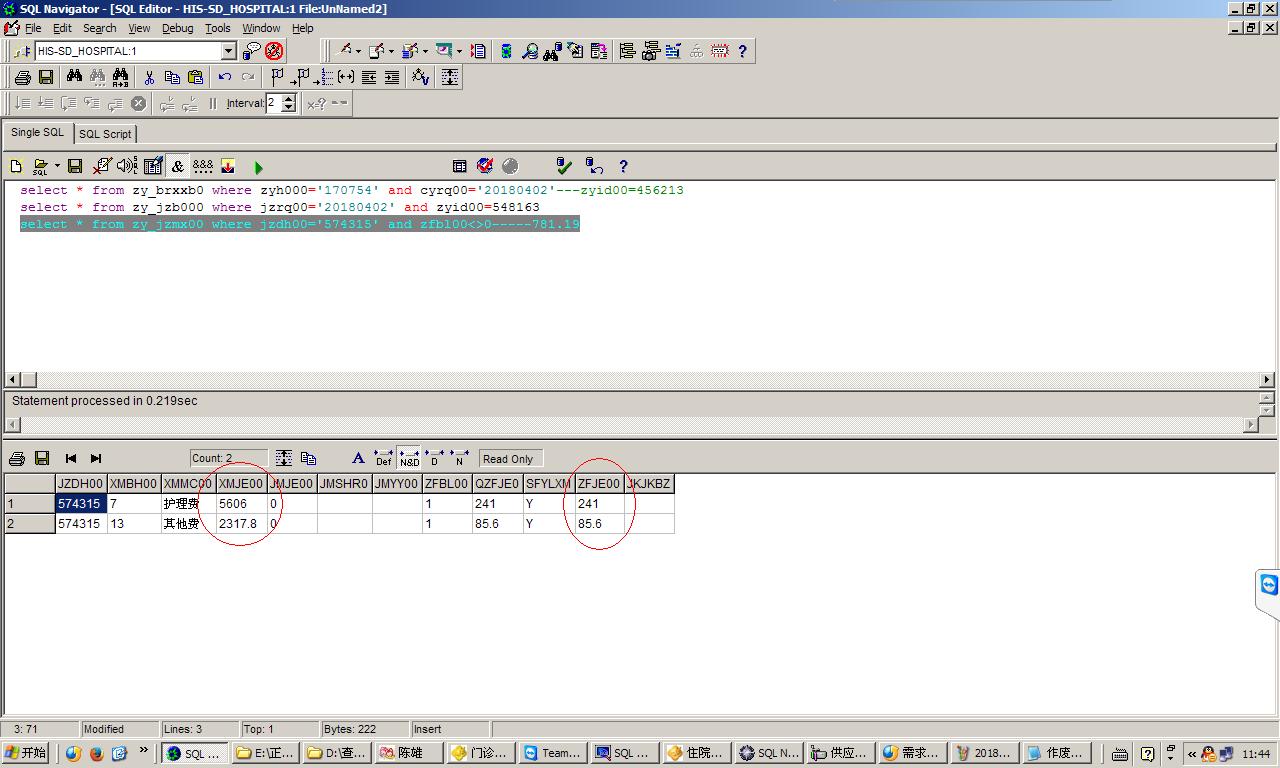Open the Help menu
1280x768 pixels.
click(302, 28)
